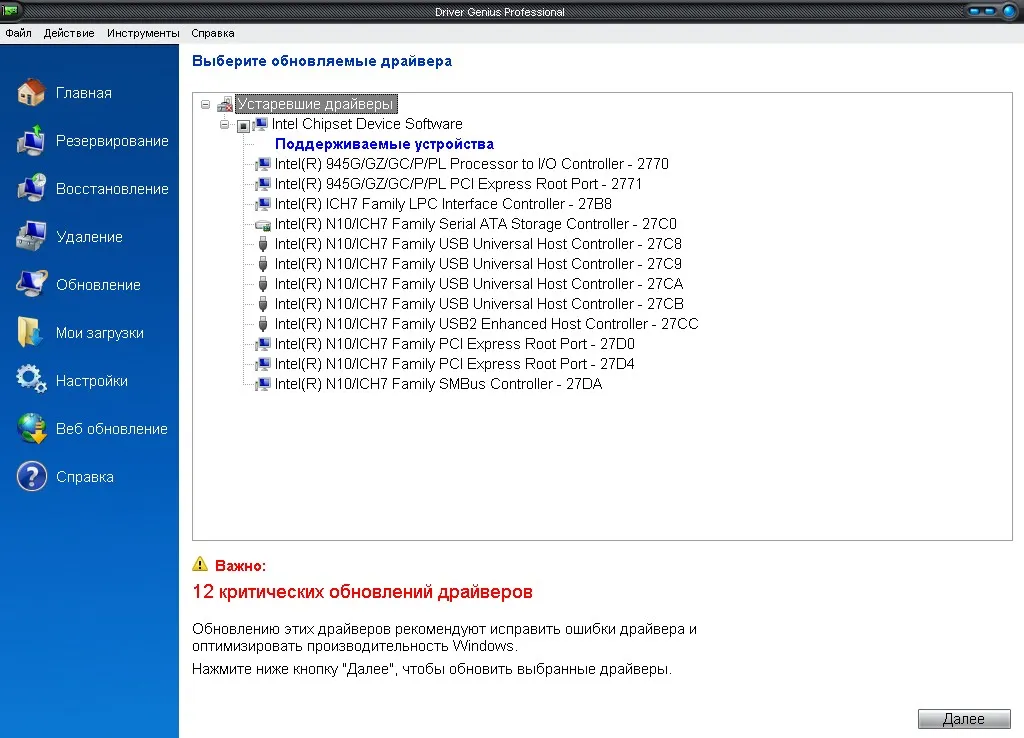1024x738 pixels.
Task: Click USB plug icon for controller 27C9
Action: pos(263,265)
